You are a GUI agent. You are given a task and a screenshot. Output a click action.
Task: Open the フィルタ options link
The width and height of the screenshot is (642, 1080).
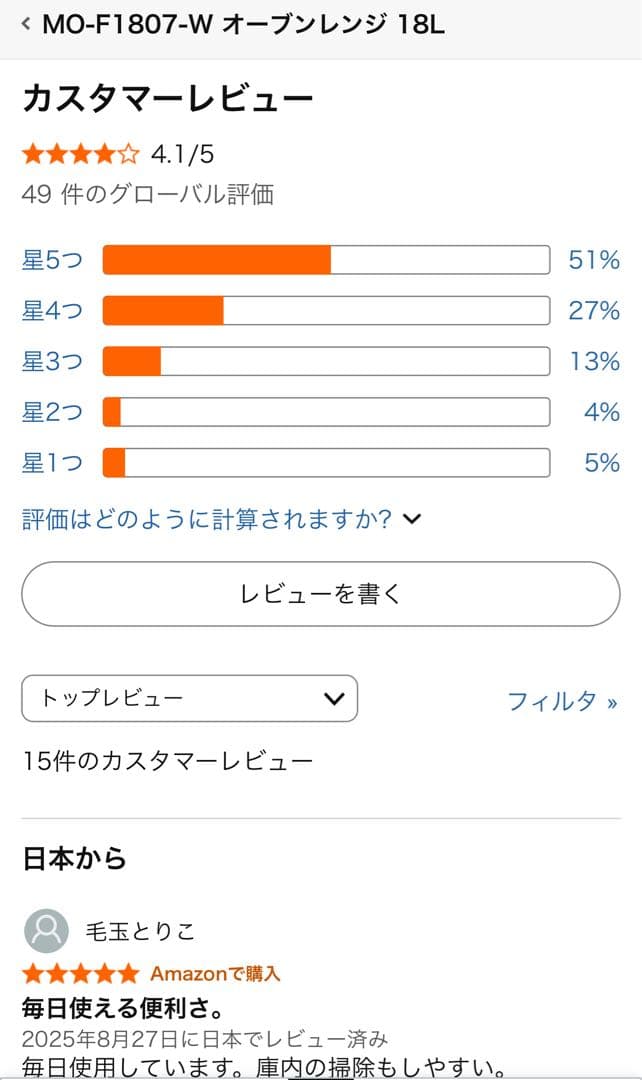pyautogui.click(x=562, y=701)
